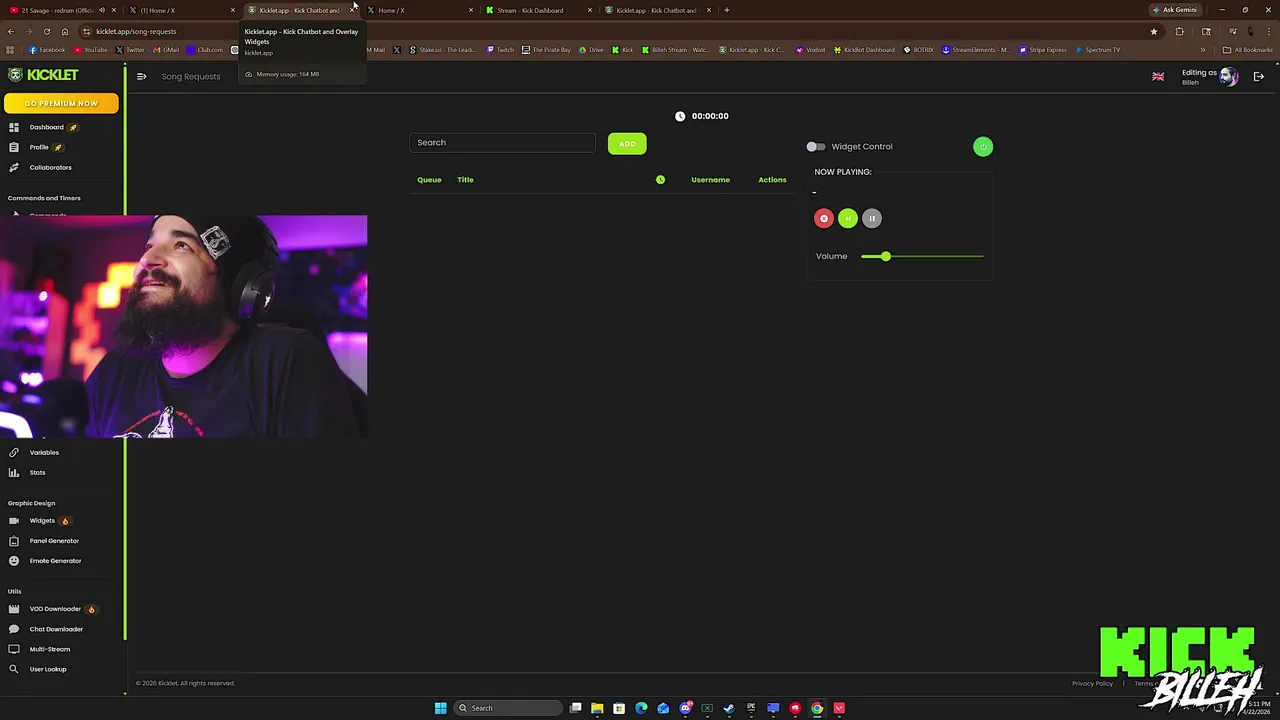1280x720 pixels.
Task: Open the YouTube bookmark
Action: click(91, 50)
